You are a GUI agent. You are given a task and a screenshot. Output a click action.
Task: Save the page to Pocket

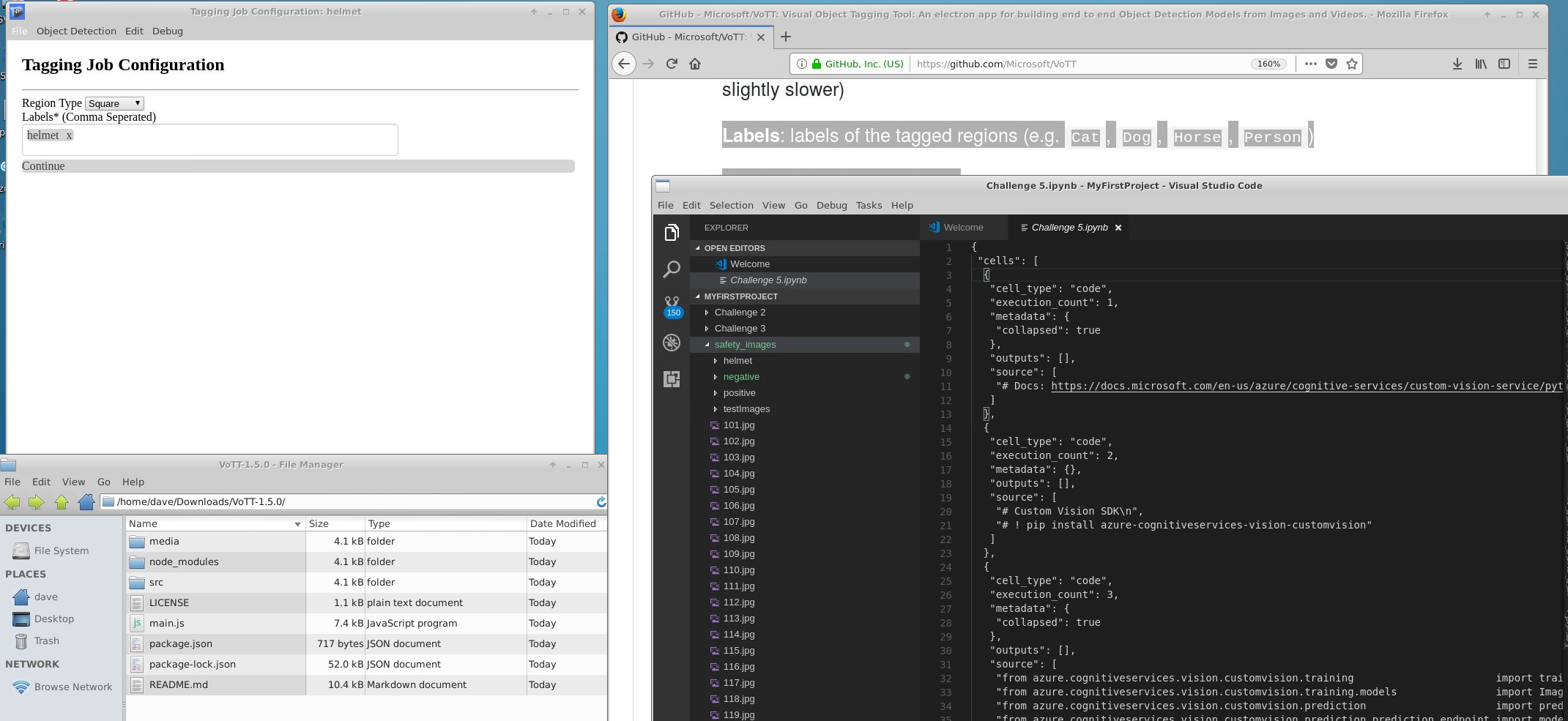coord(1331,64)
